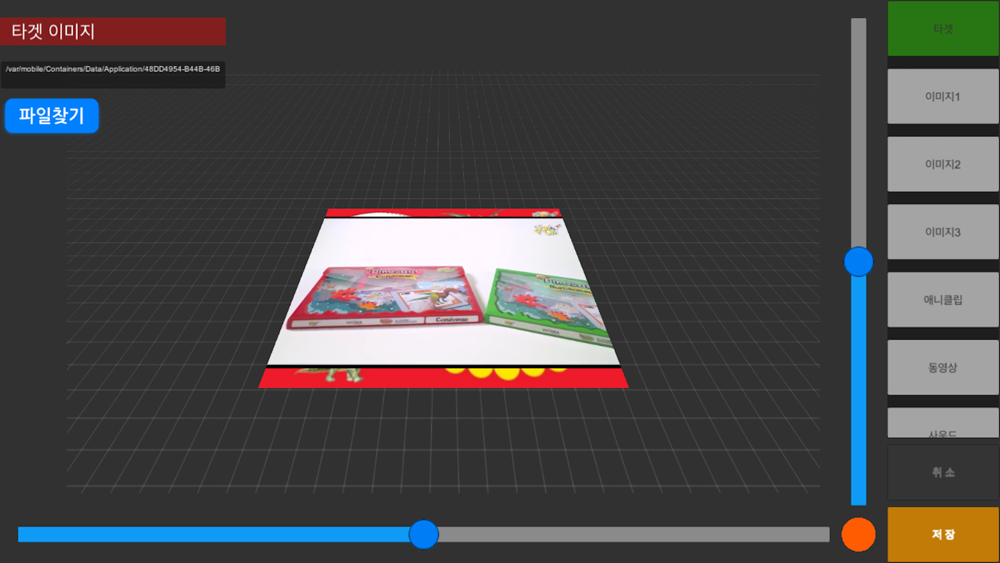Click the vertical slider blue handle

point(858,261)
